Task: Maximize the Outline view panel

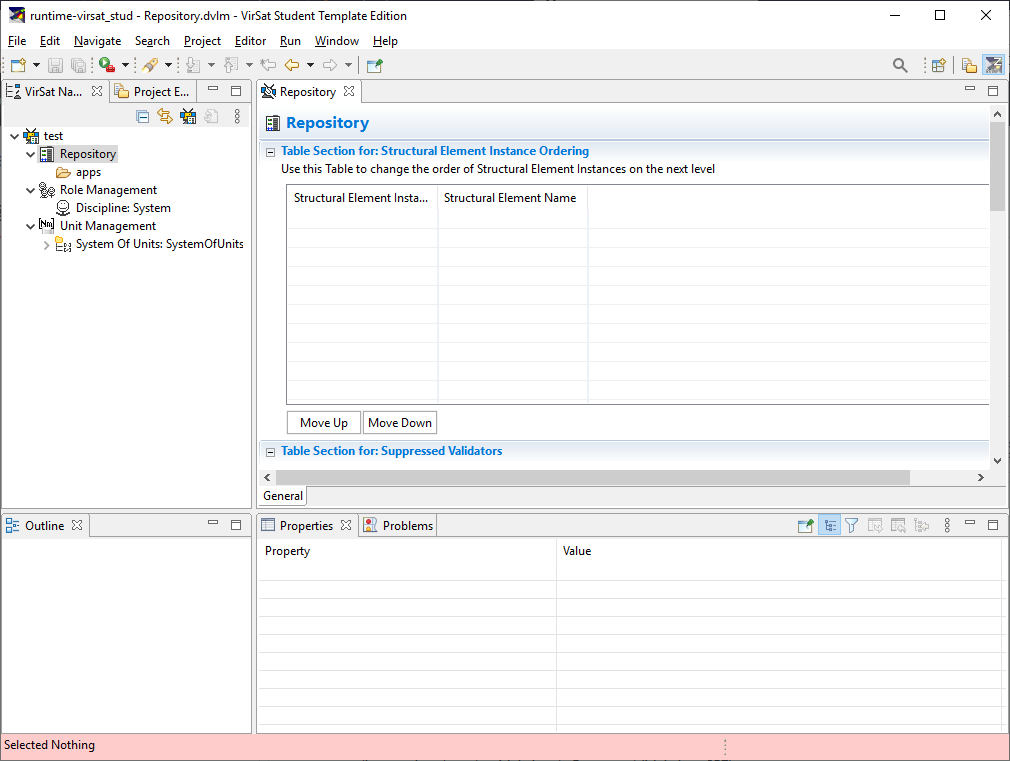Action: (236, 525)
